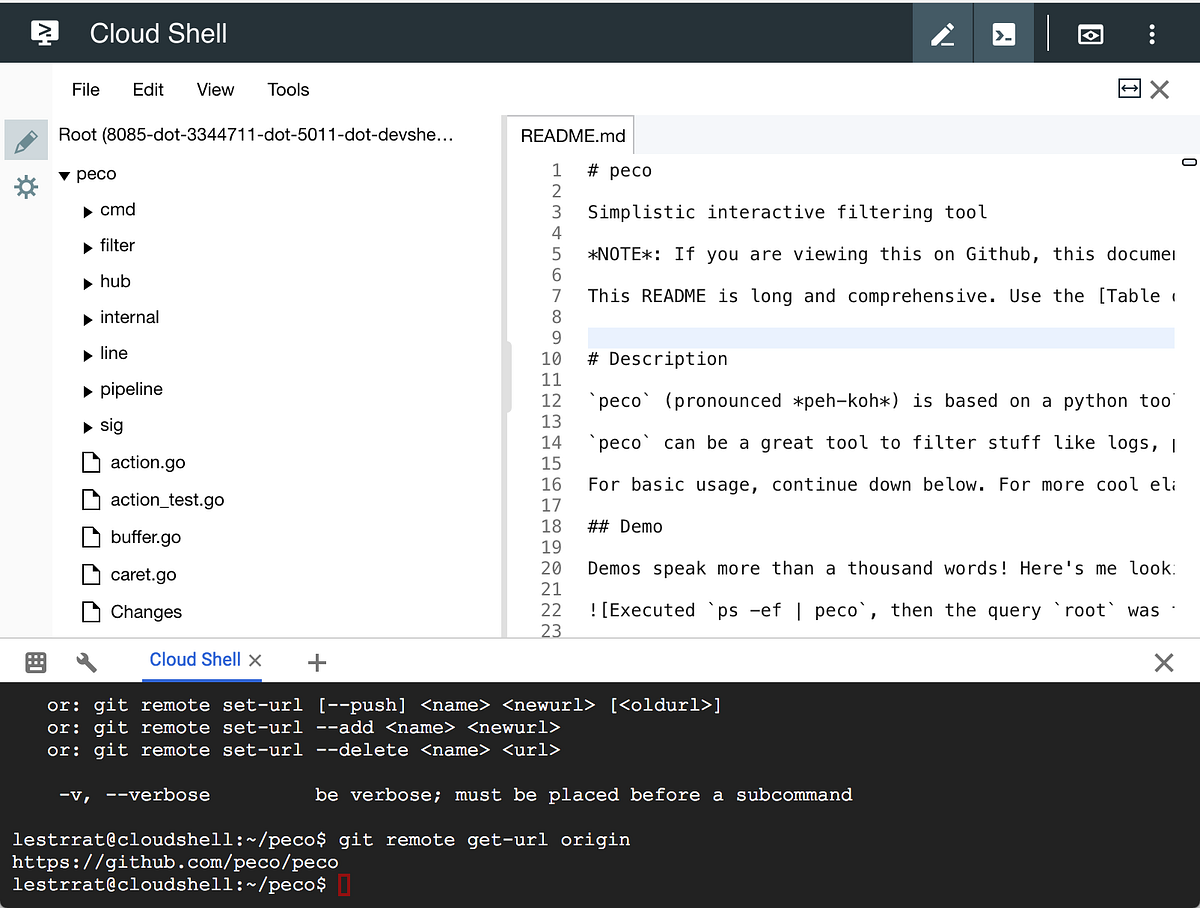Activate the Open Terminal icon in the header

[x=1003, y=34]
